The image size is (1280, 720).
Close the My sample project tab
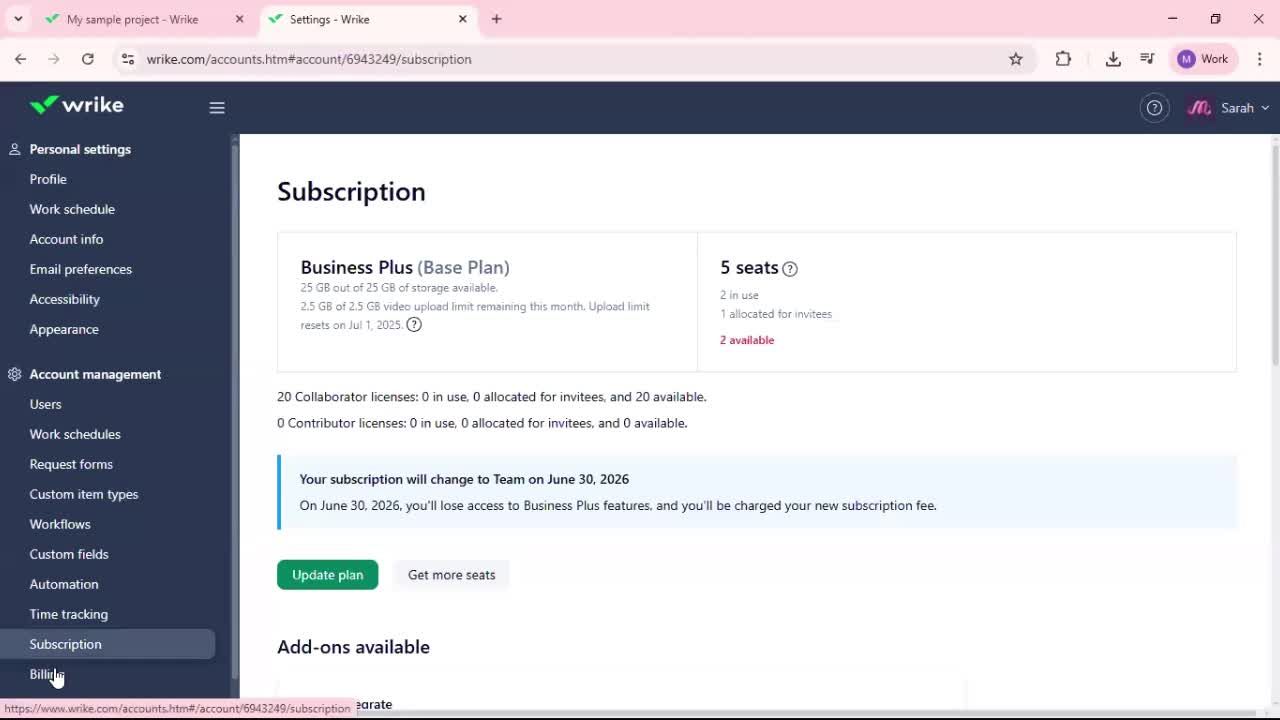click(239, 19)
